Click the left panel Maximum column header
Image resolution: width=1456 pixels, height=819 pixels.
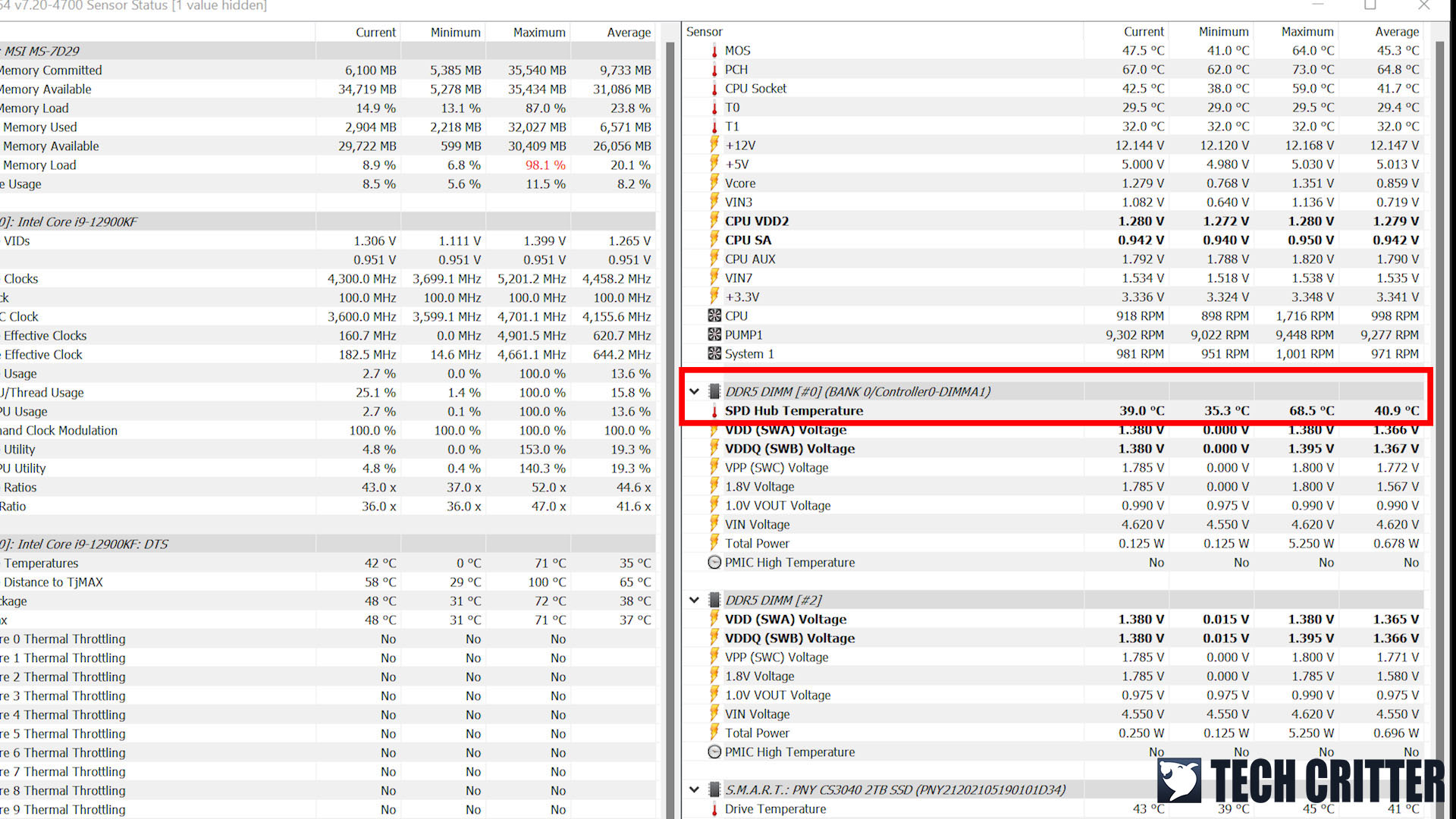[528, 33]
